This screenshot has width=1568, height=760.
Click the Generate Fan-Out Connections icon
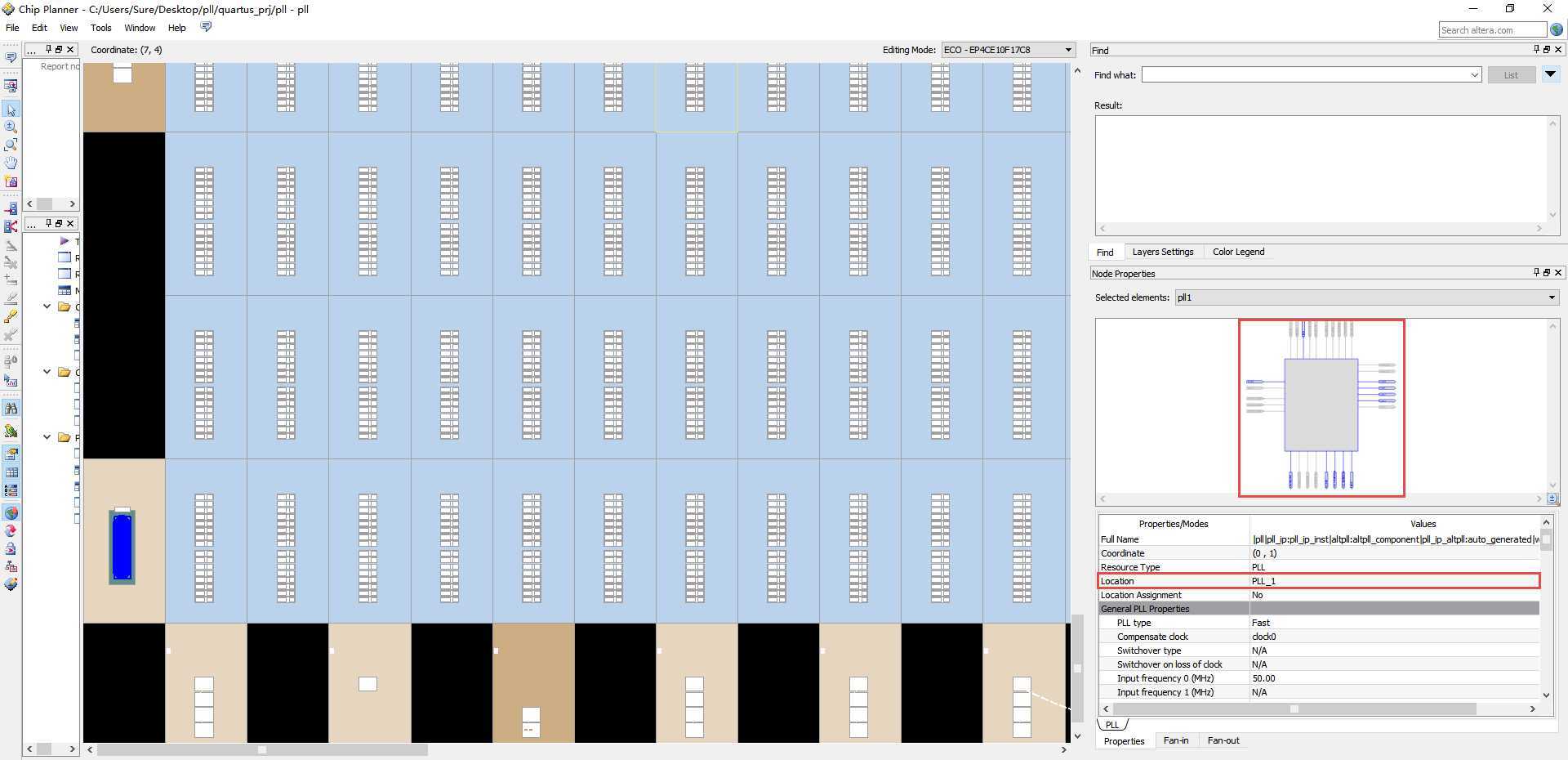click(x=11, y=227)
